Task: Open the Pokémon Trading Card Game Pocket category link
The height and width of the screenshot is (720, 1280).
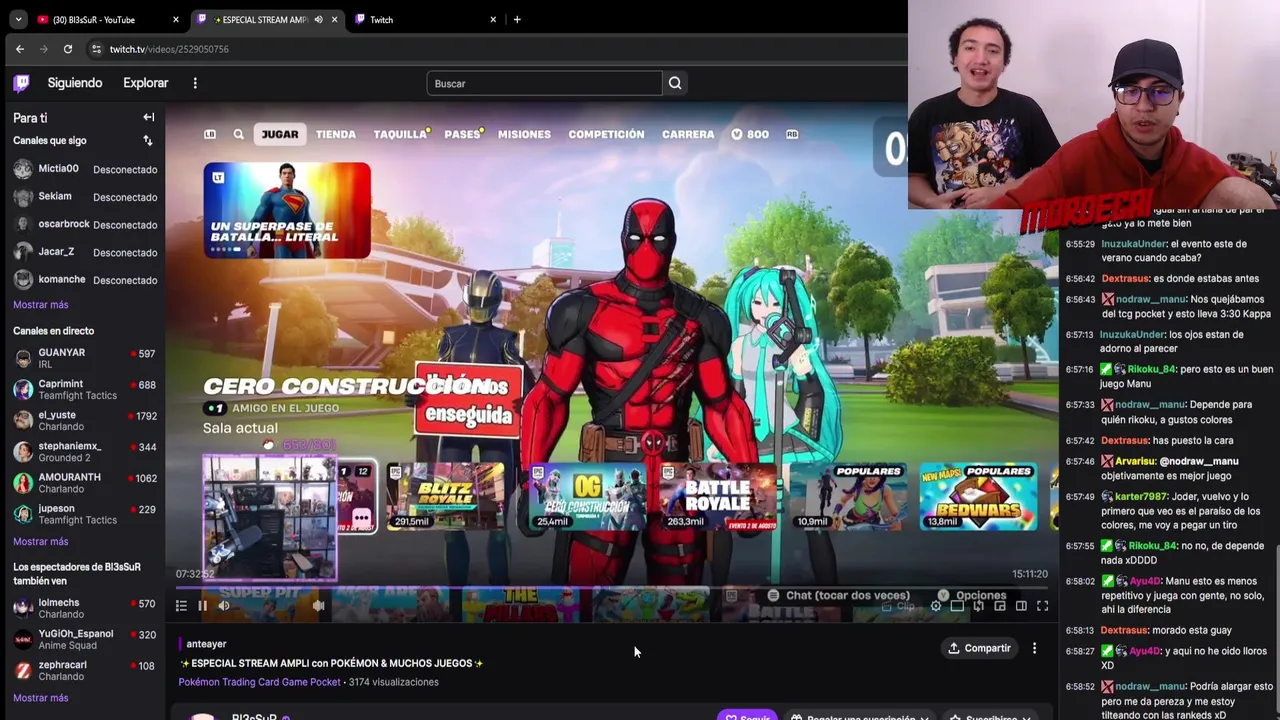Action: [x=260, y=682]
